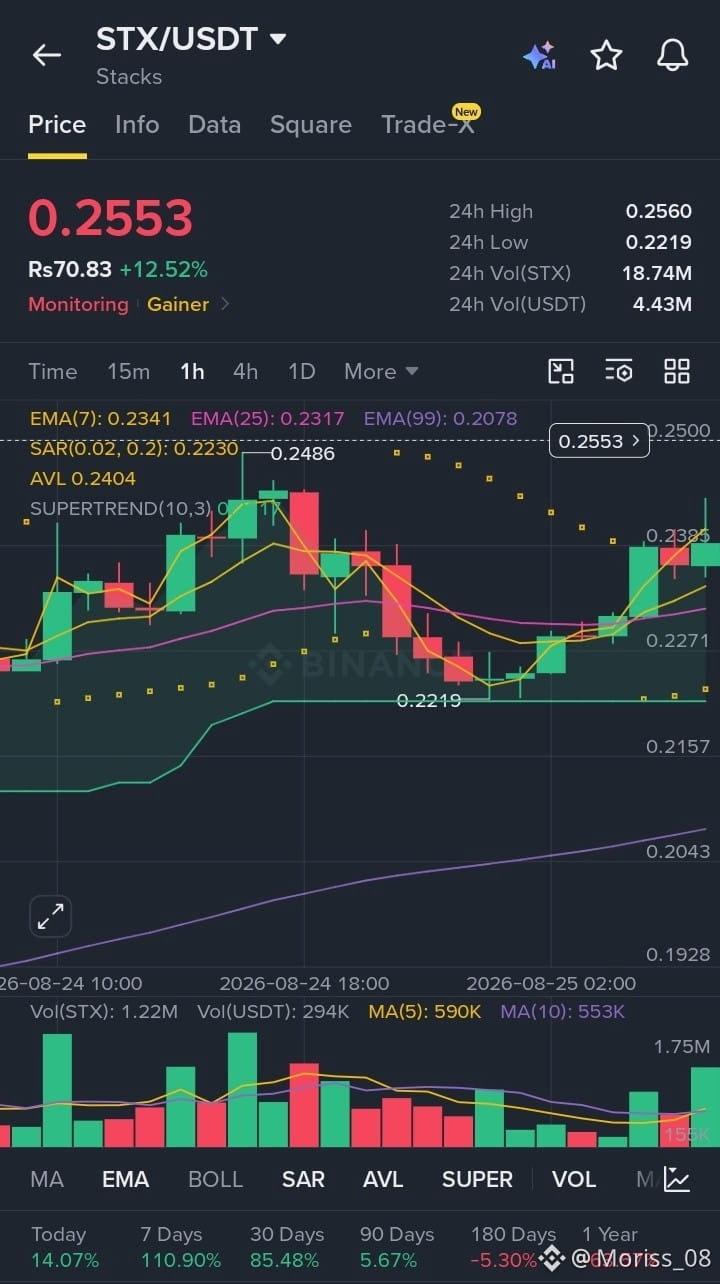Tap the EMA(7): 0.2341 legend
Viewport: 720px width, 1284px height.
click(101, 418)
